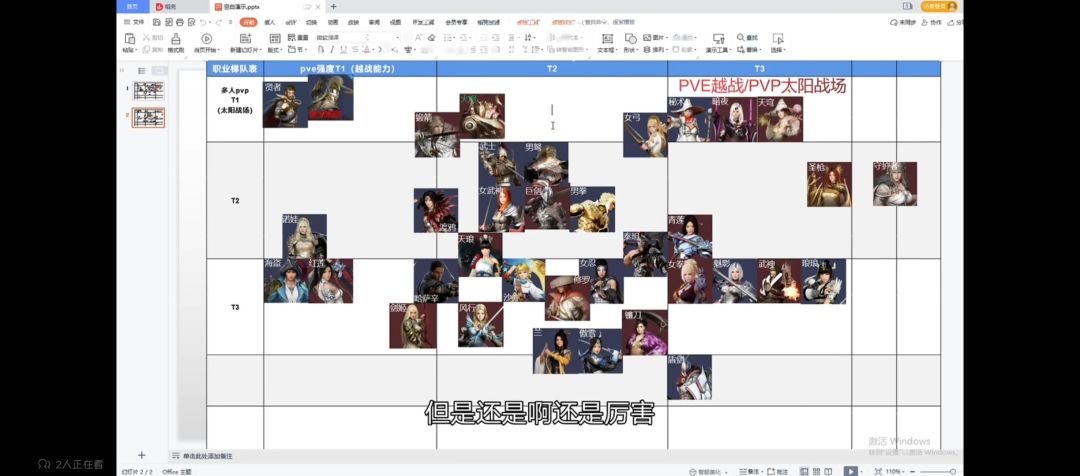The width and height of the screenshot is (1080, 476).
Task: Apply strikethrough formatting
Action: pos(355,50)
